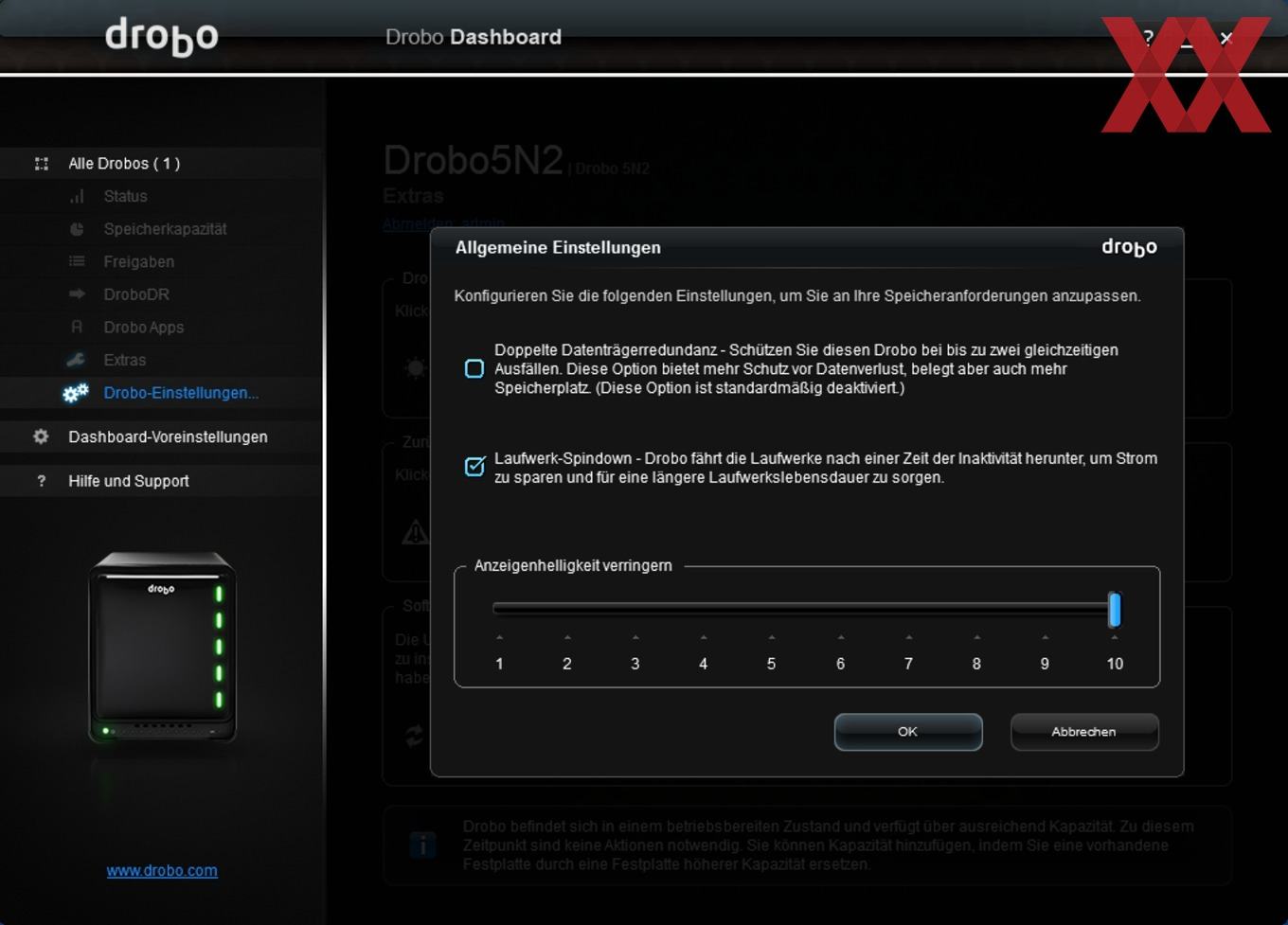Select Extras in the sidebar
The image size is (1288, 925).
point(124,360)
